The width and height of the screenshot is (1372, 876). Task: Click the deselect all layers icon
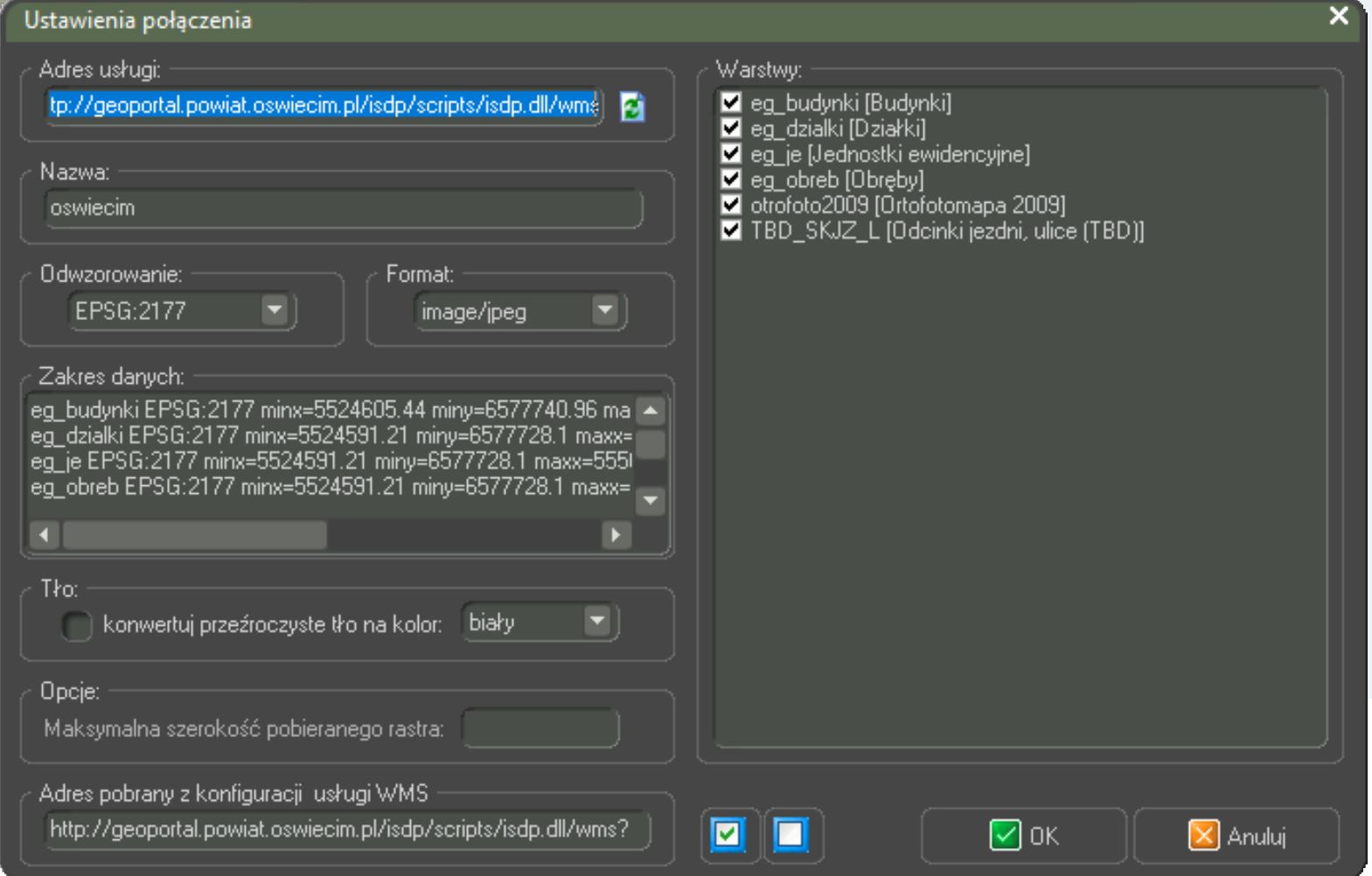pyautogui.click(x=790, y=835)
